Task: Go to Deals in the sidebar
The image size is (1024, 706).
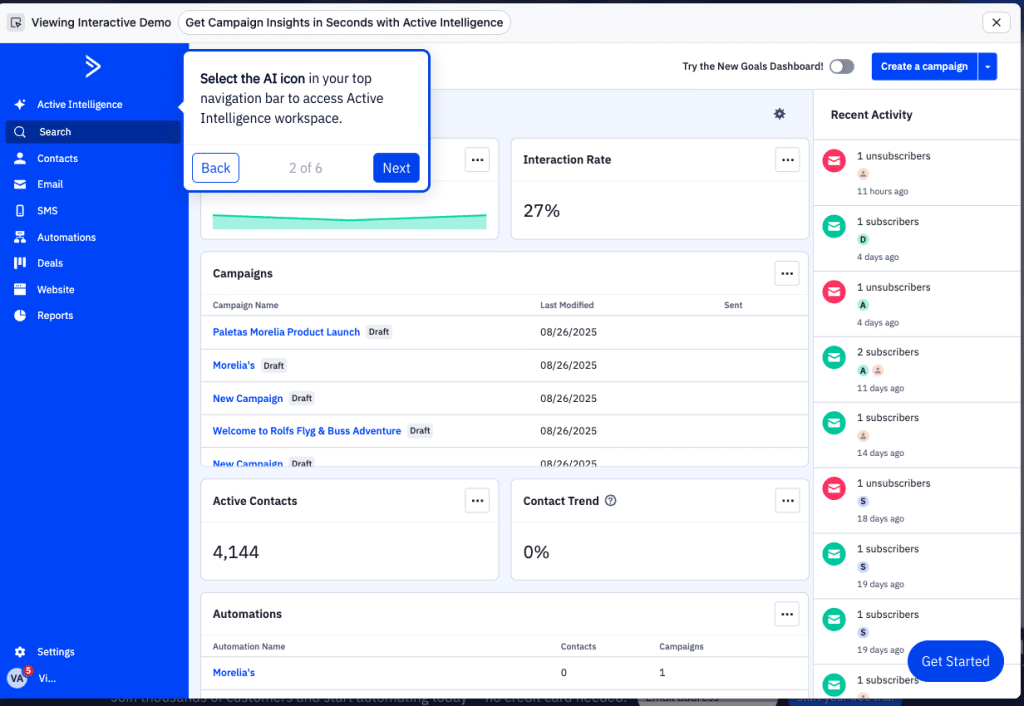Action: point(50,263)
